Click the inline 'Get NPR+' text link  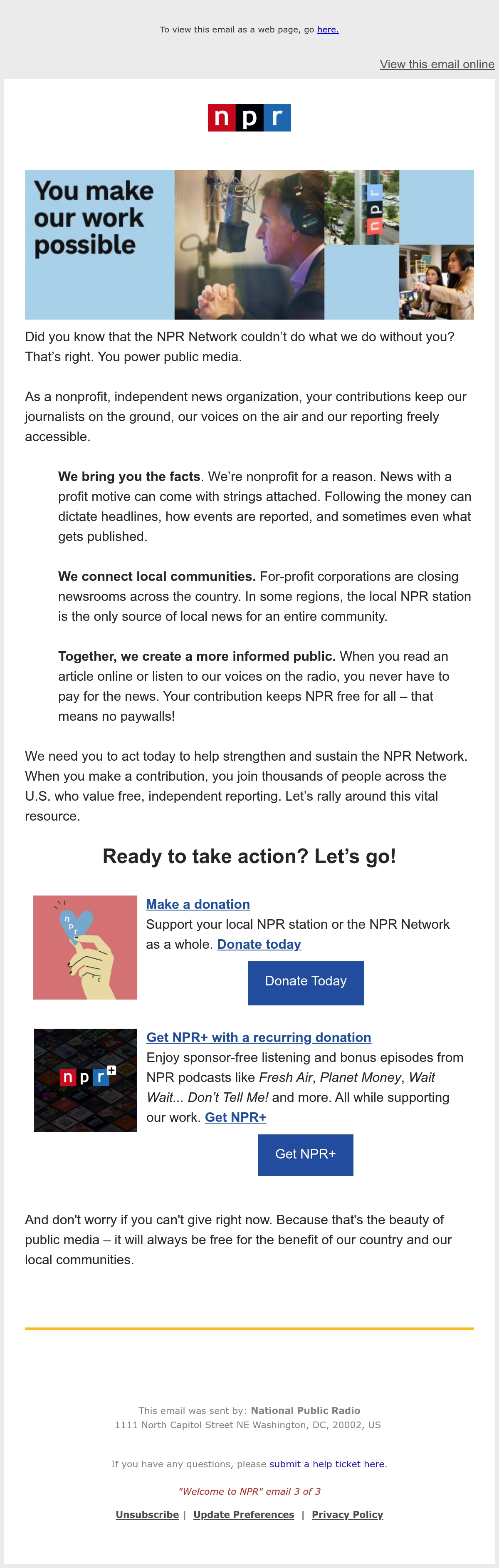pyautogui.click(x=235, y=1117)
